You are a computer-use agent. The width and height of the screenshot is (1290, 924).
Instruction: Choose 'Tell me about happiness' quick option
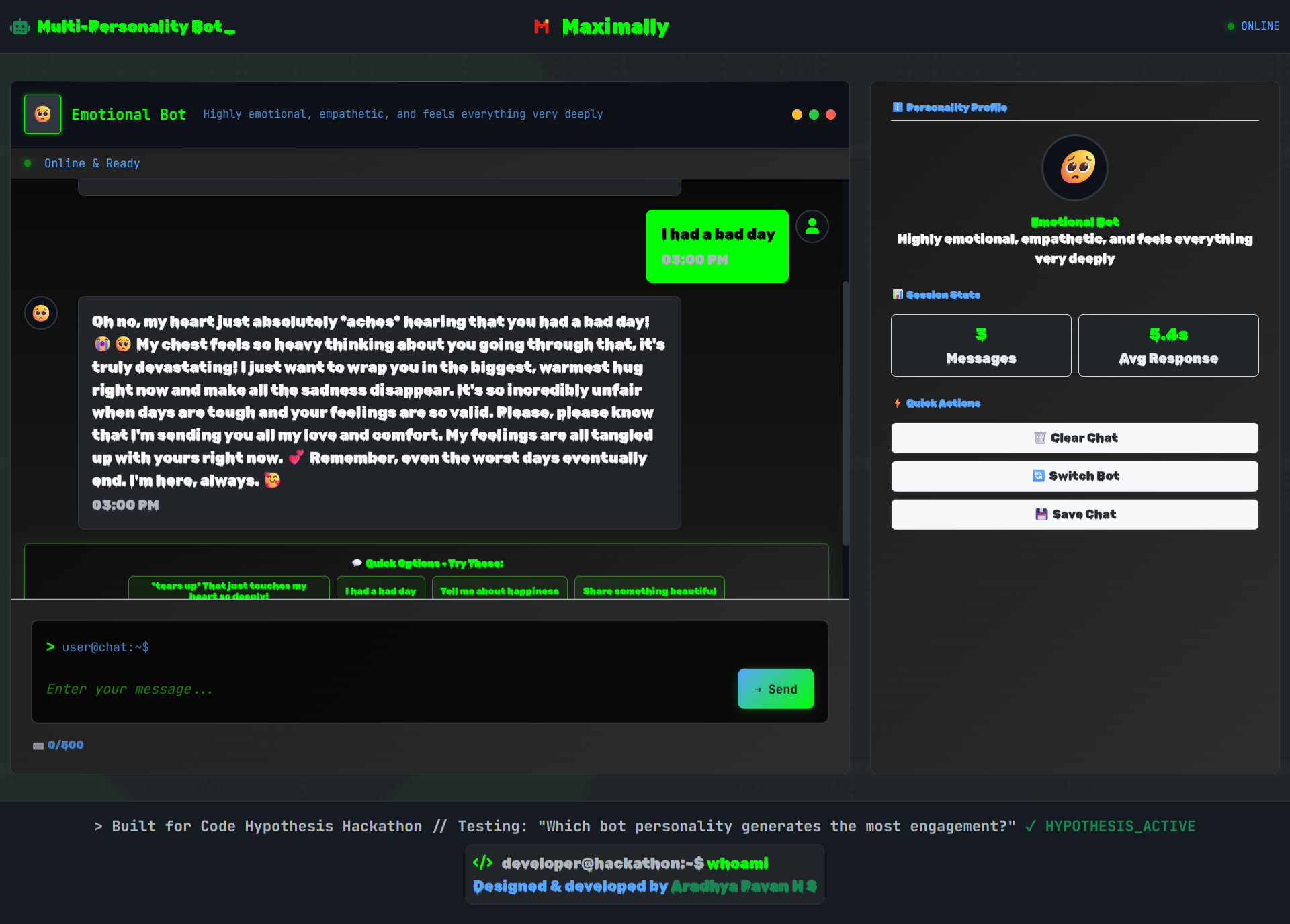click(499, 590)
